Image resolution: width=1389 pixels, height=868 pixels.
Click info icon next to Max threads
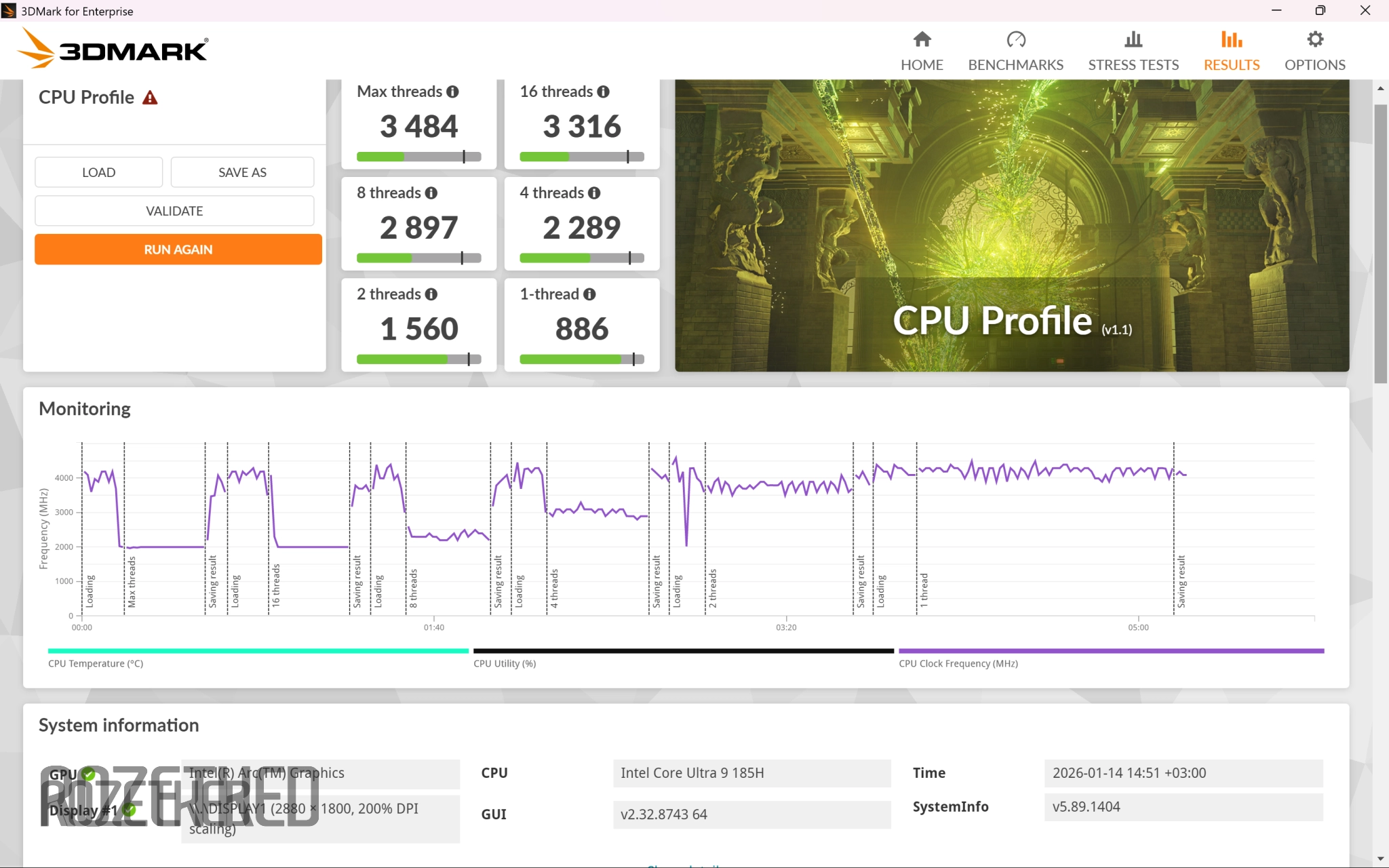coord(452,92)
